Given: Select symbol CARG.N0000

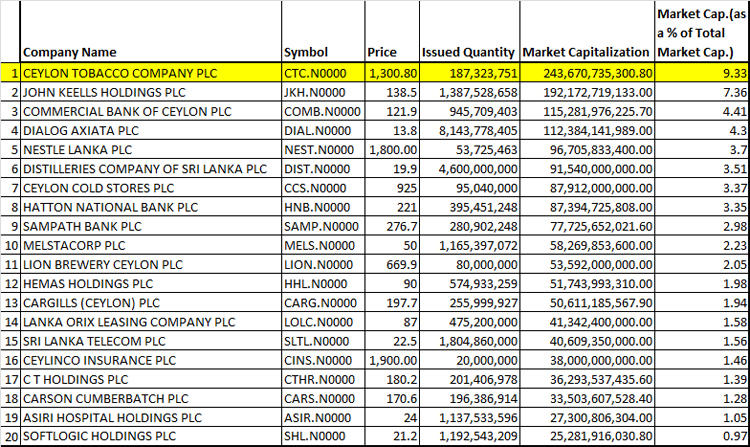Looking at the screenshot, I should [323, 303].
